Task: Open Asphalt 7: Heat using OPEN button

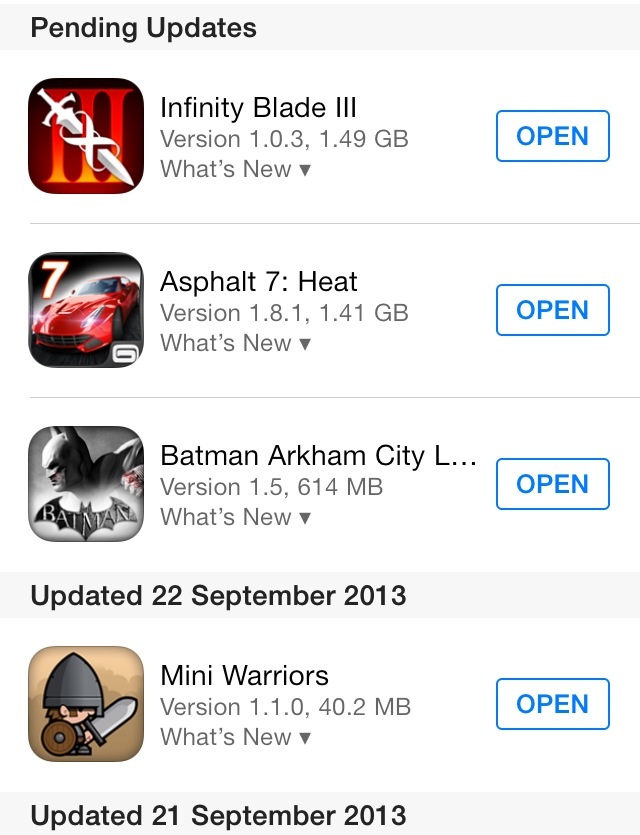Action: pyautogui.click(x=553, y=310)
